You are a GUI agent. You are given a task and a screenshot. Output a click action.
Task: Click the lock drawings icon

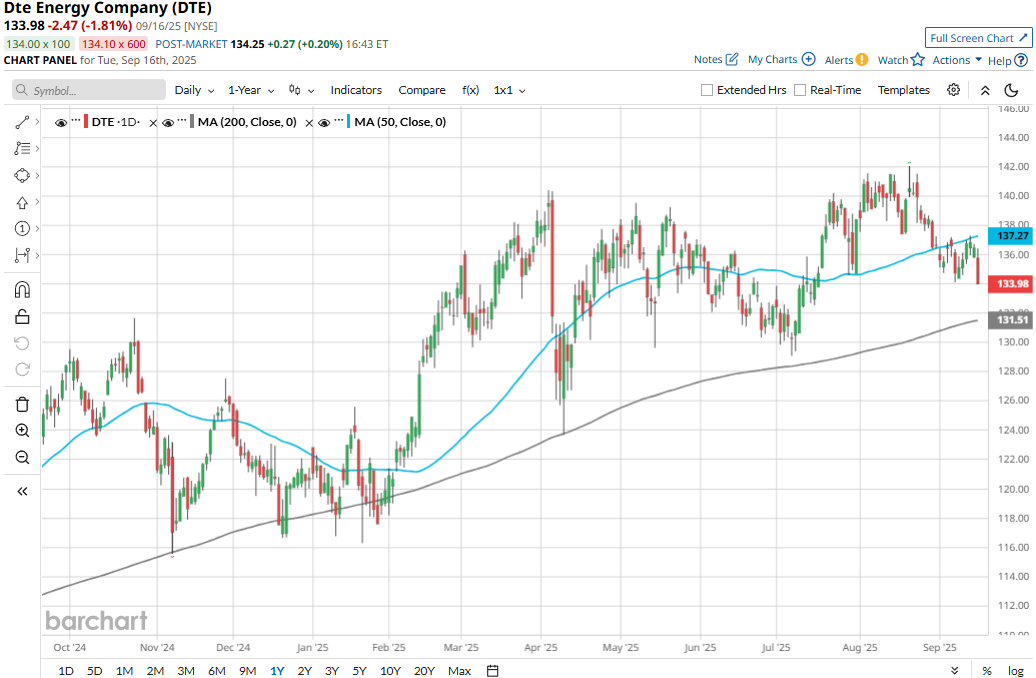coord(22,317)
